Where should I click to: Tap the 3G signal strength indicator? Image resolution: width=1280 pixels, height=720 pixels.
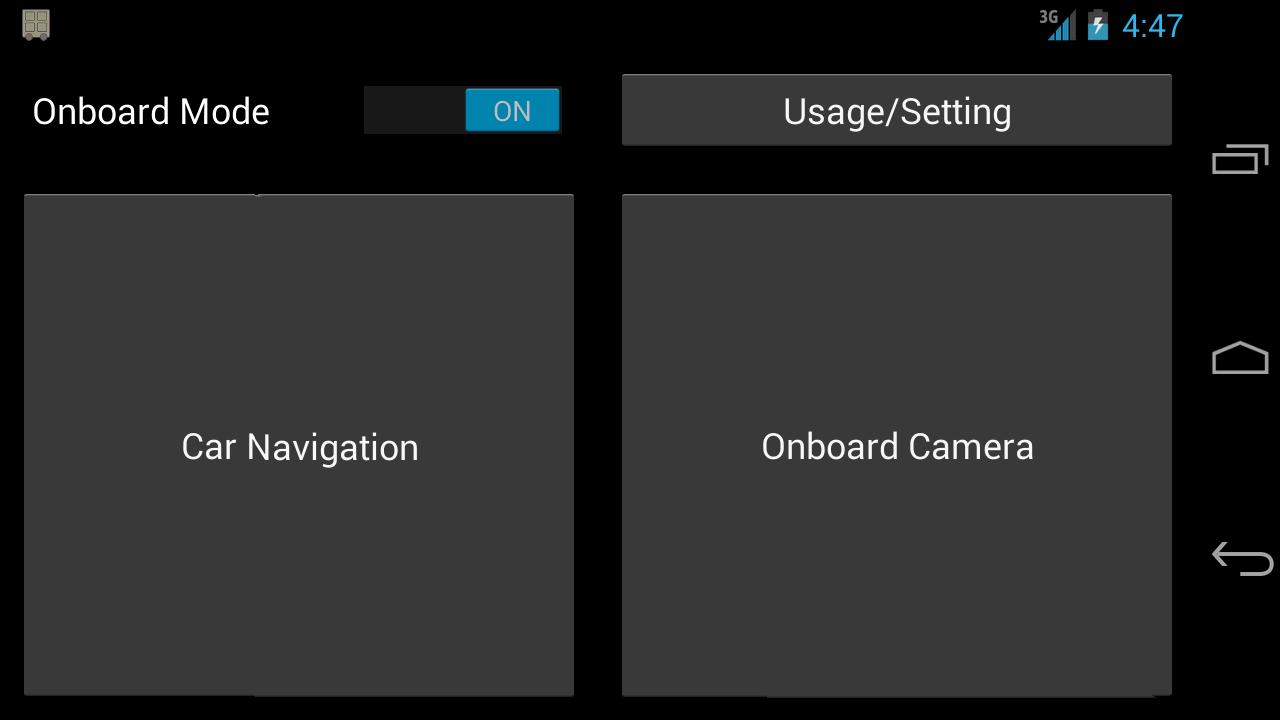point(1064,27)
